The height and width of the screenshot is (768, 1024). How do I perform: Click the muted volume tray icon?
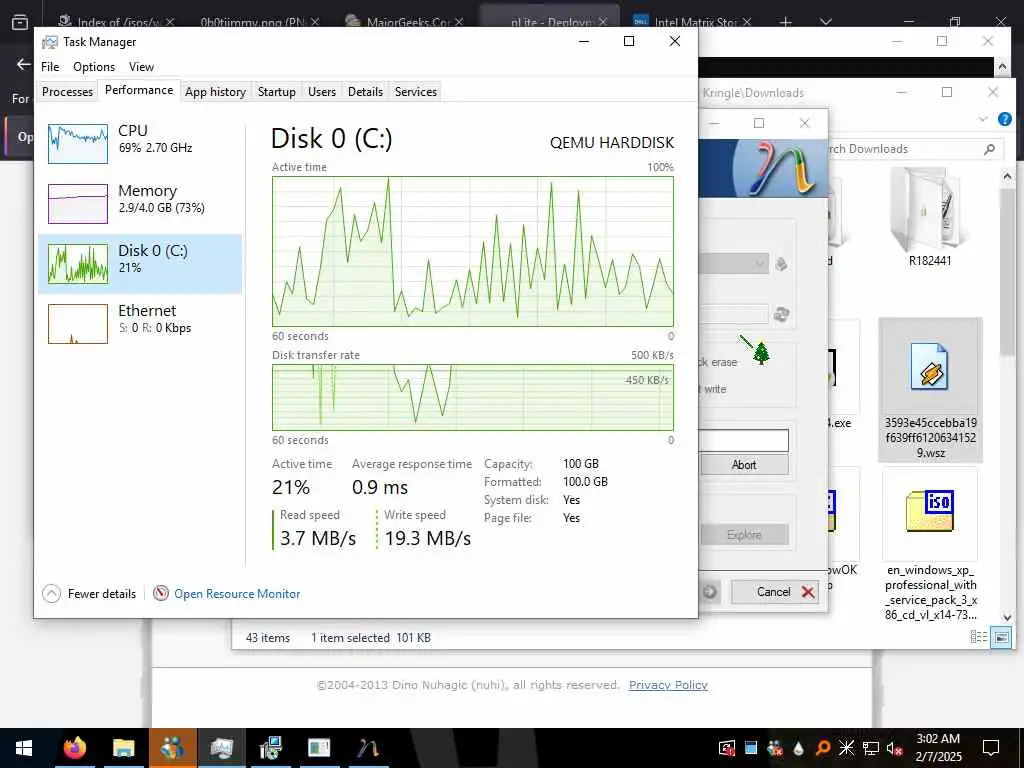coord(895,748)
